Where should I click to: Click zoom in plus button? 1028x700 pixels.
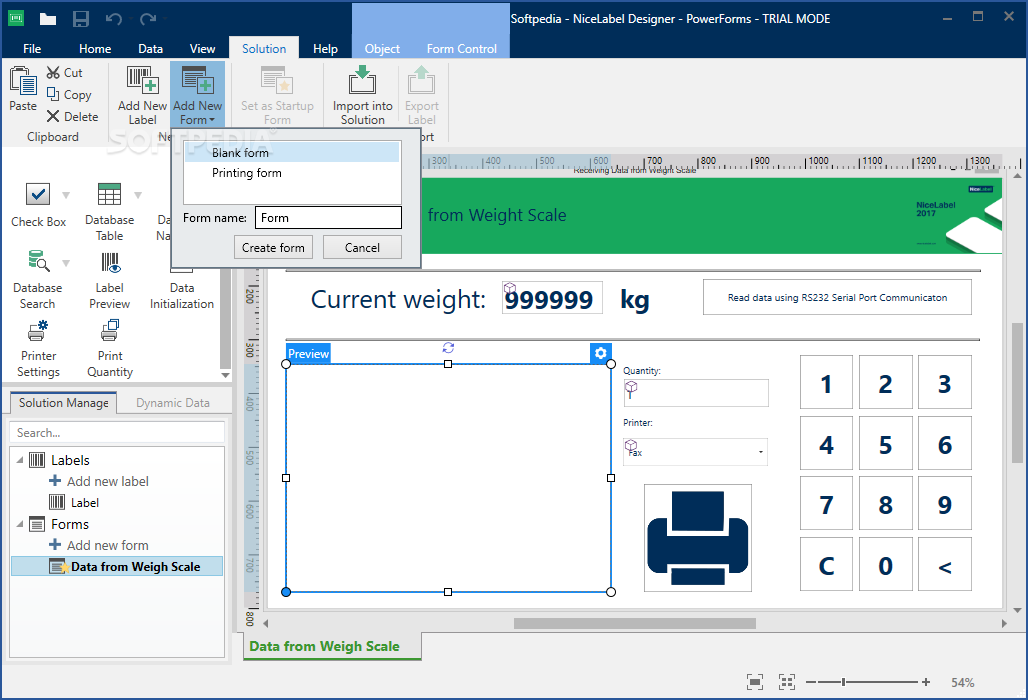click(926, 682)
